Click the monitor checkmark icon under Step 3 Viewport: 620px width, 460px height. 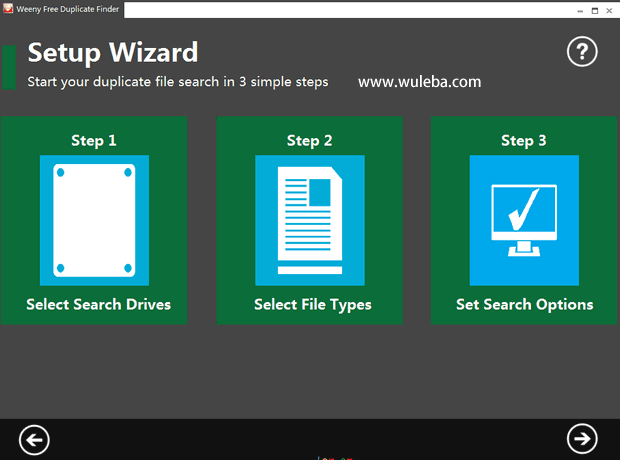click(x=524, y=220)
